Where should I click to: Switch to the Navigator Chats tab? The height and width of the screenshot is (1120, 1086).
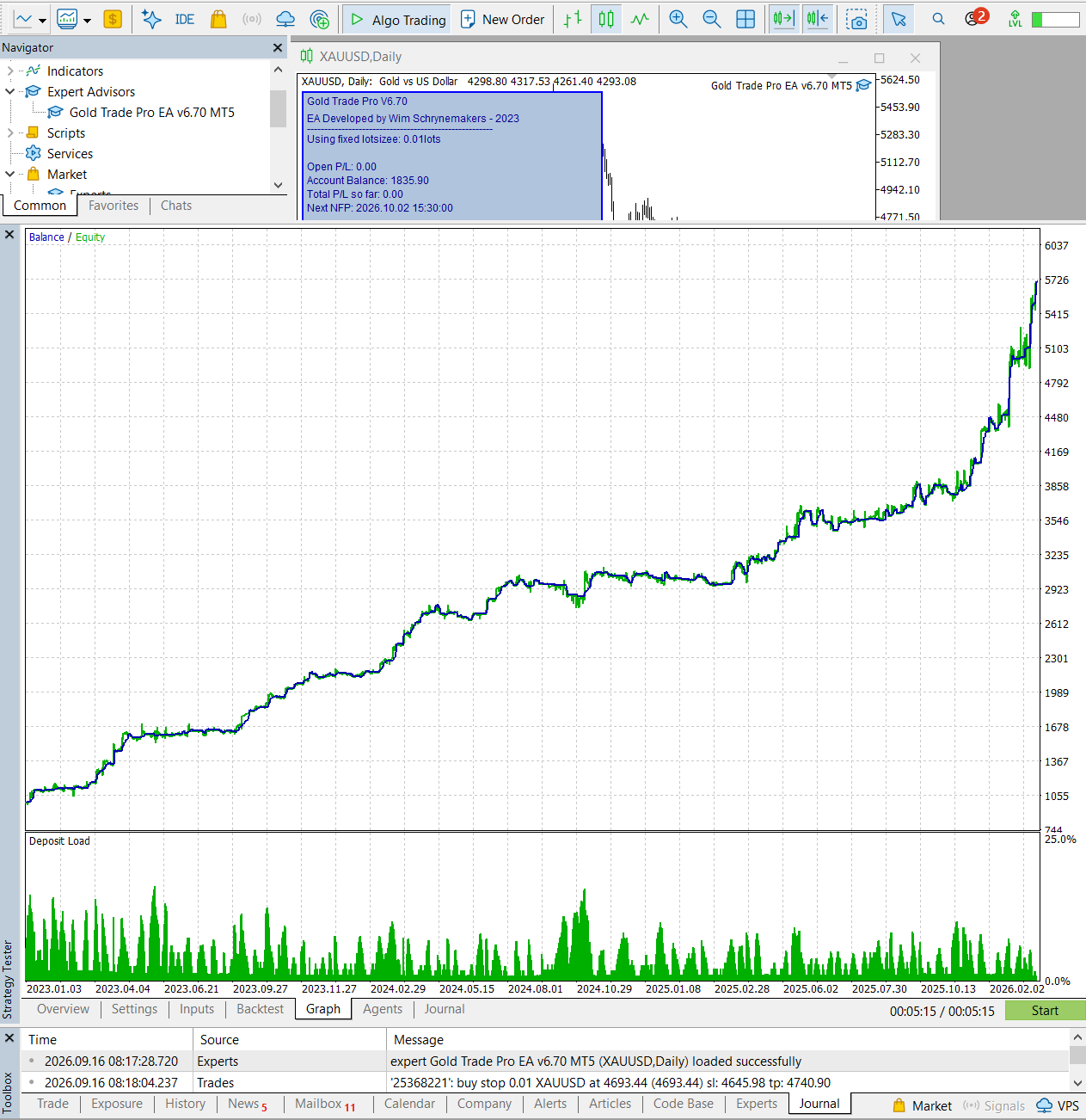(176, 206)
